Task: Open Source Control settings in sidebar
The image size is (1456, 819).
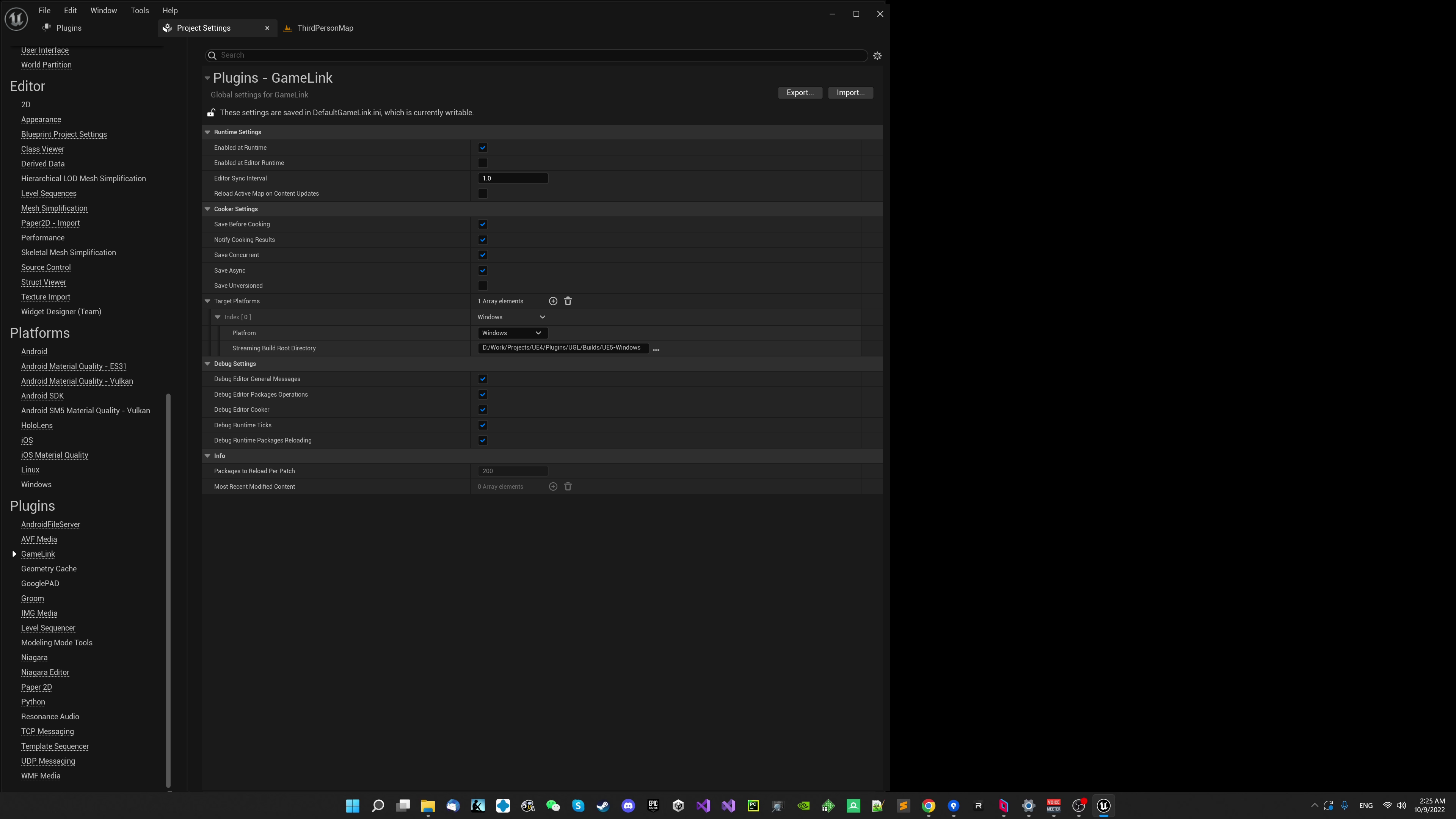Action: pyautogui.click(x=46, y=267)
